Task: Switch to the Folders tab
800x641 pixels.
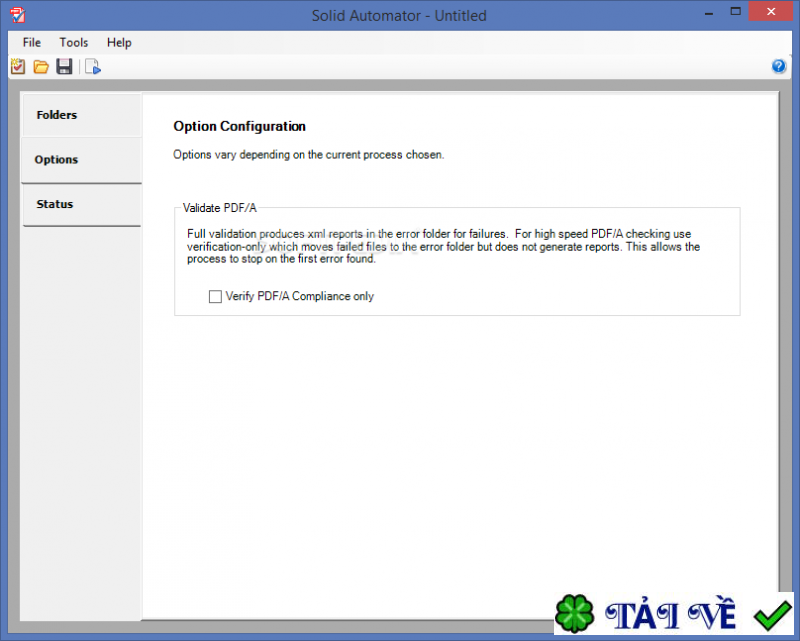Action: point(82,115)
